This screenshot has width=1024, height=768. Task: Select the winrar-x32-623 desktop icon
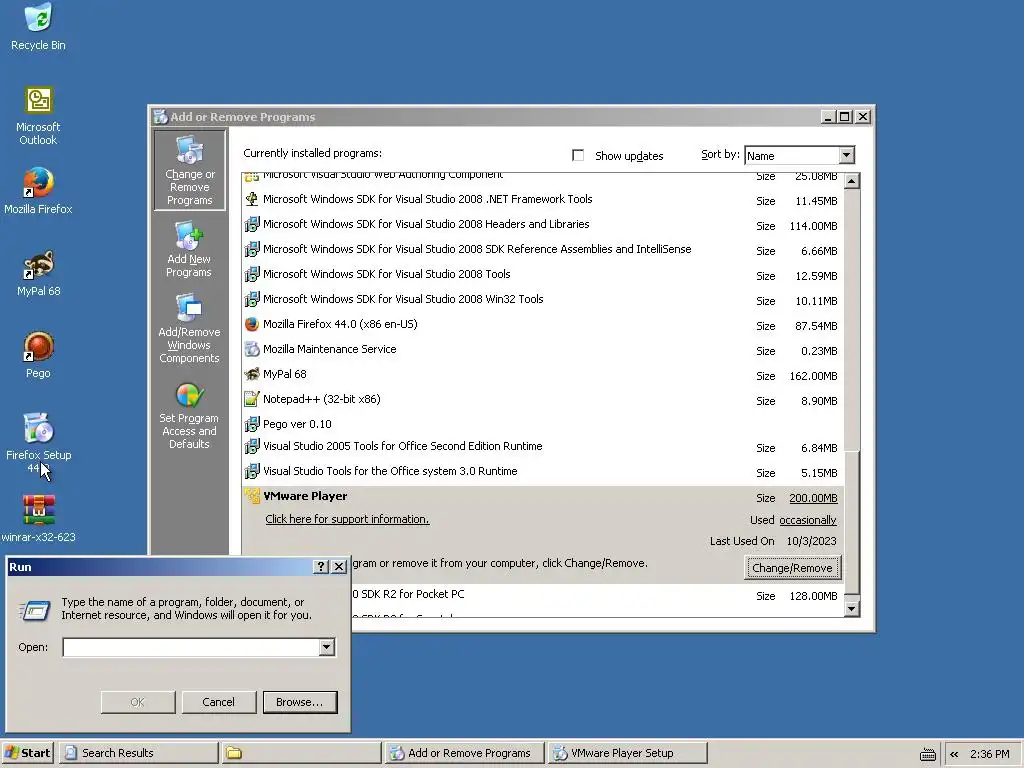38,519
